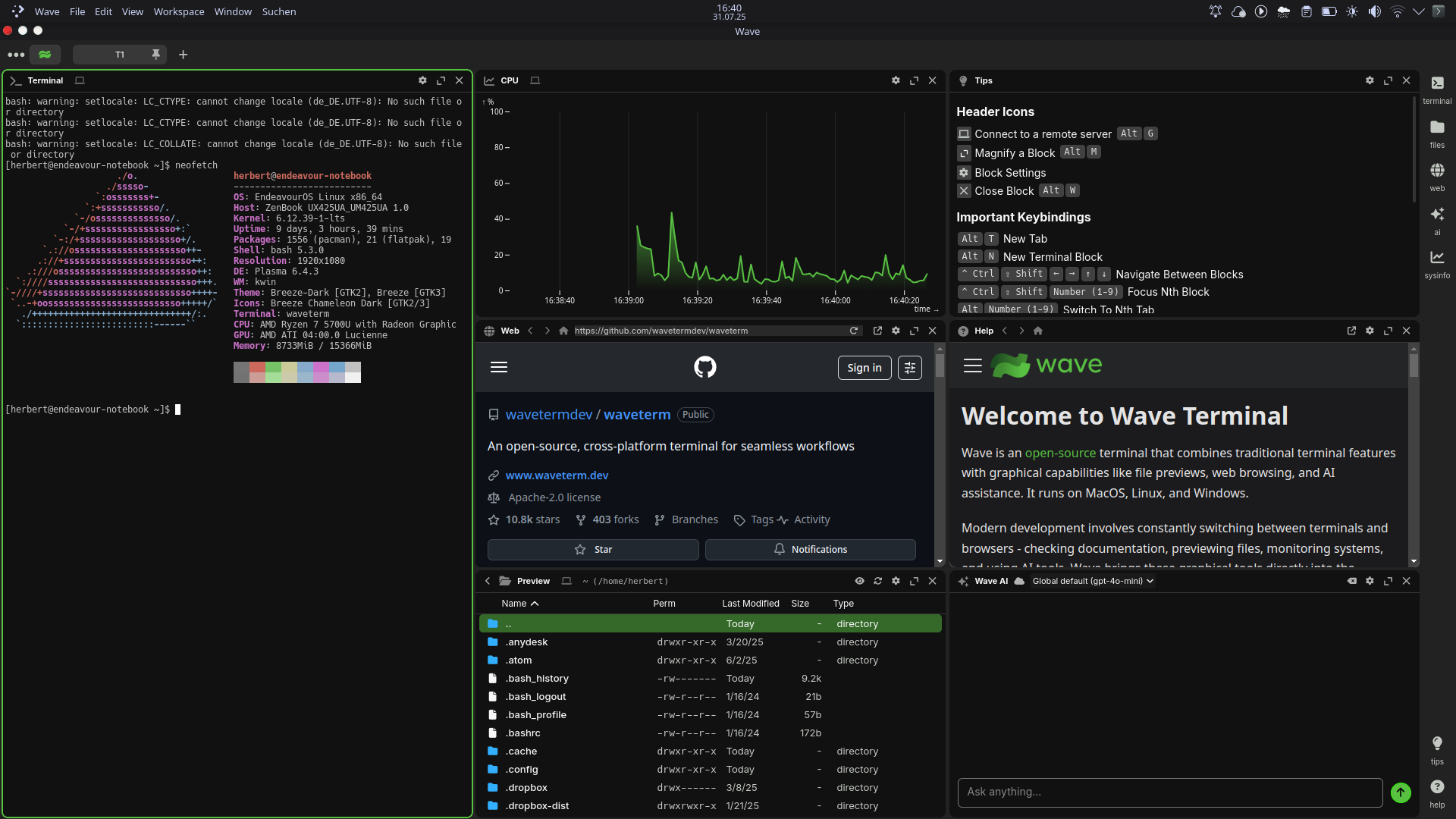This screenshot has width=1456, height=819.
Task: Expand GitHub hamburger navigation menu
Action: tap(499, 367)
